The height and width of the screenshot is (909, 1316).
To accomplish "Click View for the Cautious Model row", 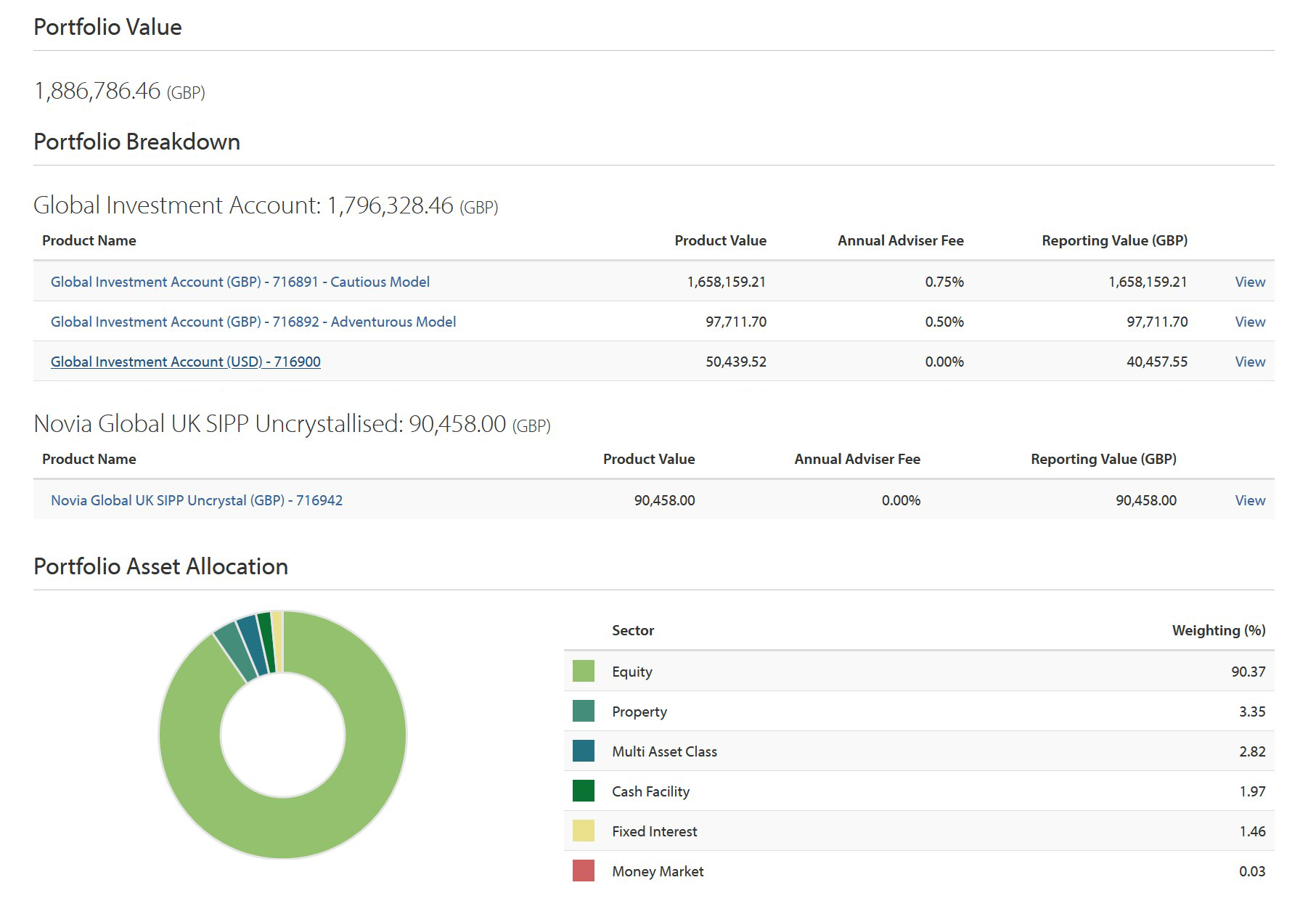I will point(1249,282).
